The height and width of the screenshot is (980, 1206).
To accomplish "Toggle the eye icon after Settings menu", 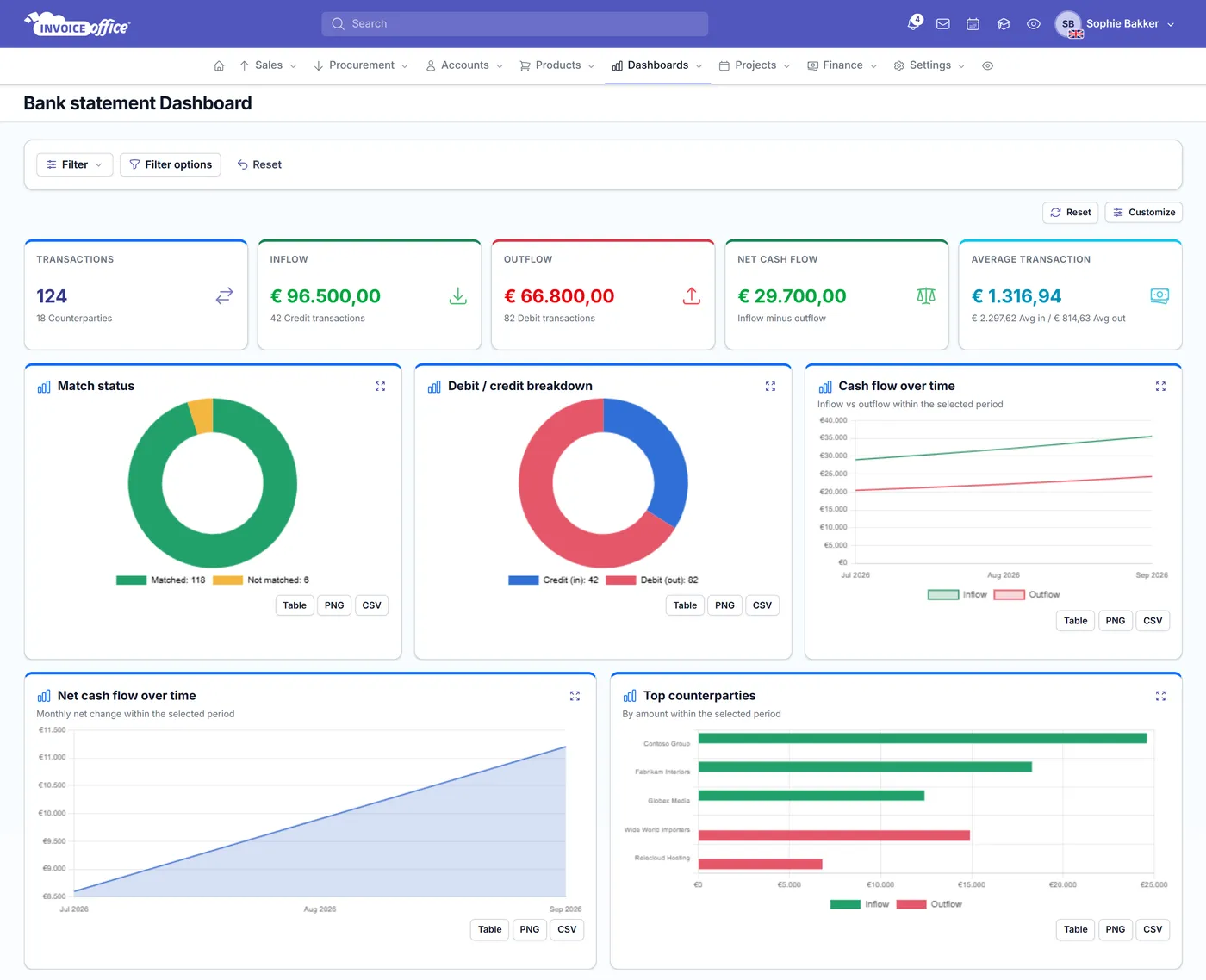I will [988, 65].
